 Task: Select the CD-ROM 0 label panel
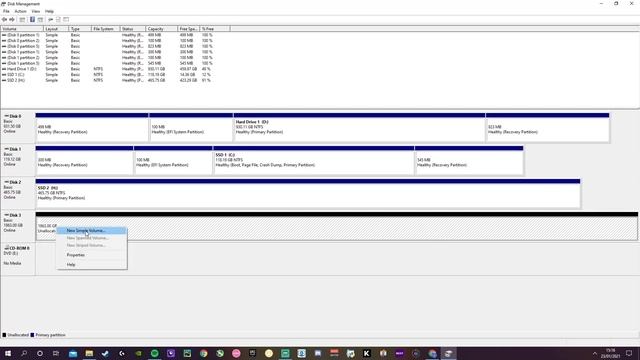coord(18,260)
